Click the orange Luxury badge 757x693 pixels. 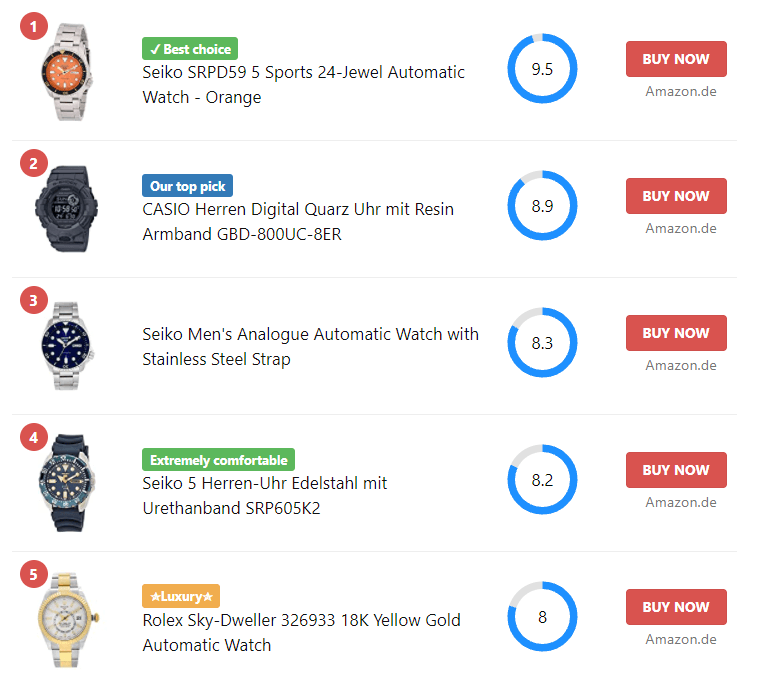tap(181, 597)
